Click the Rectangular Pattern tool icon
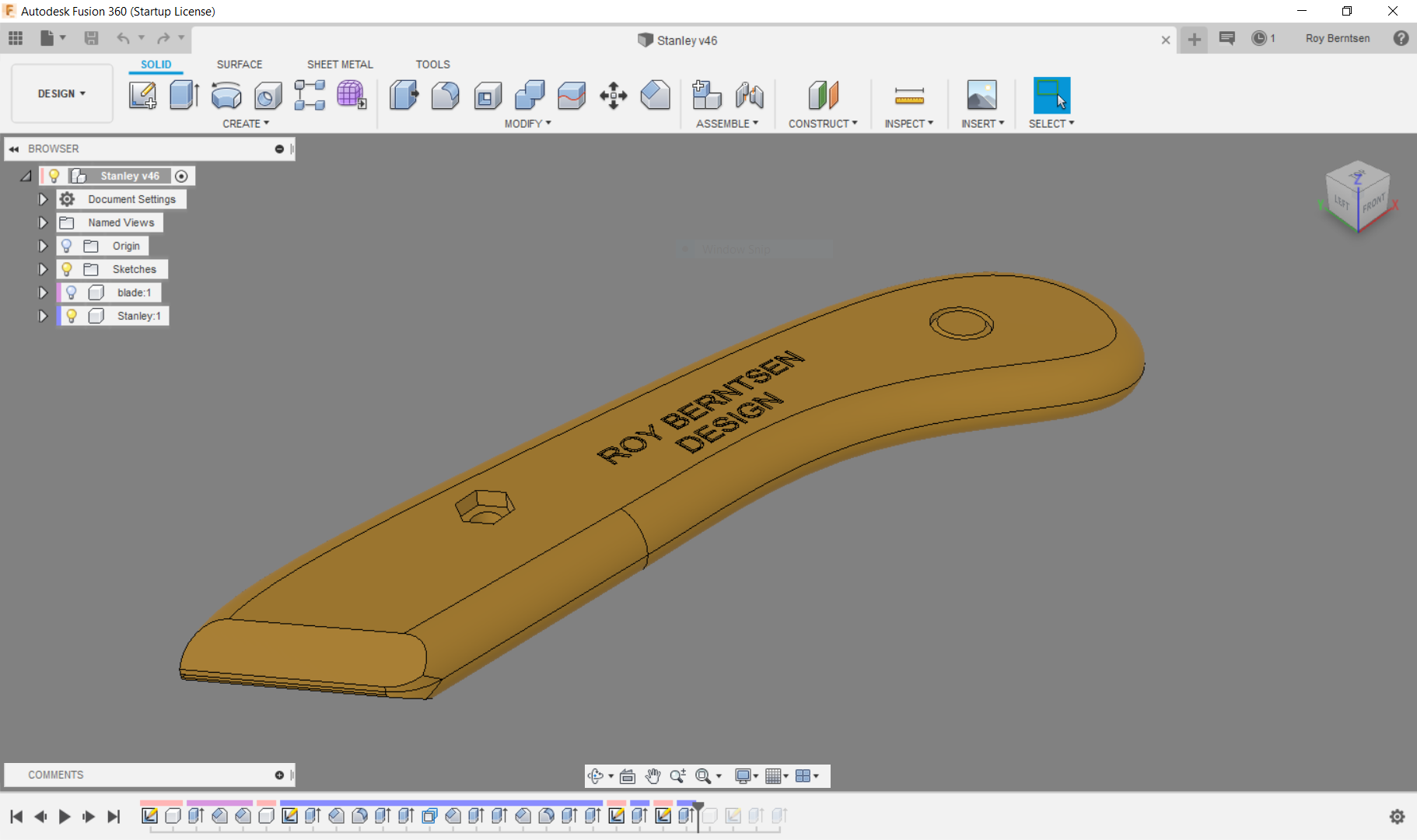The width and height of the screenshot is (1417, 840). click(x=310, y=95)
